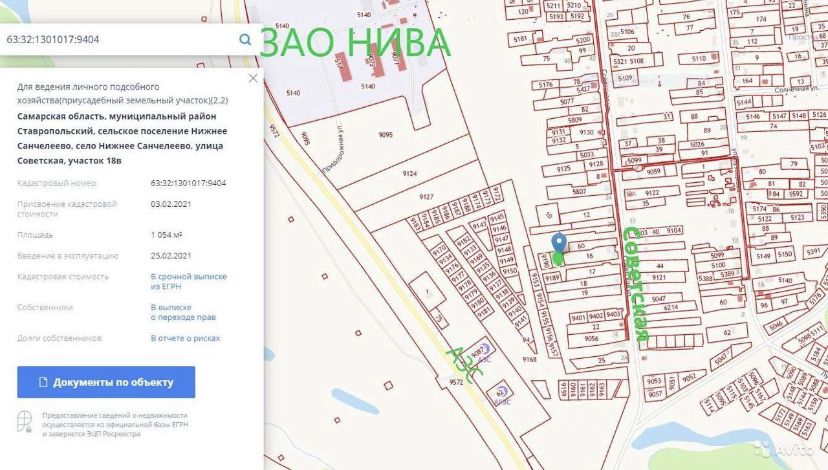The width and height of the screenshot is (828, 470).
Task: Open 'Документы по объекту' button
Action: click(x=106, y=382)
